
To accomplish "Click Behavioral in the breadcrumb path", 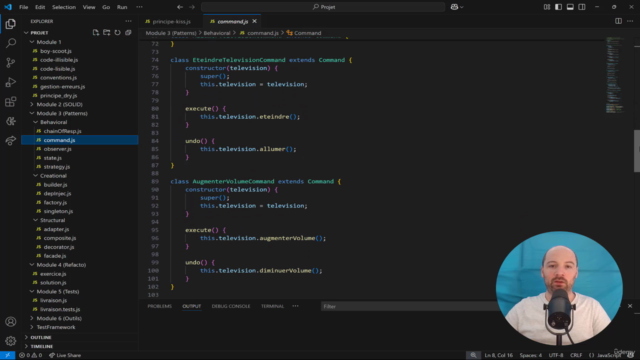I will [x=217, y=33].
